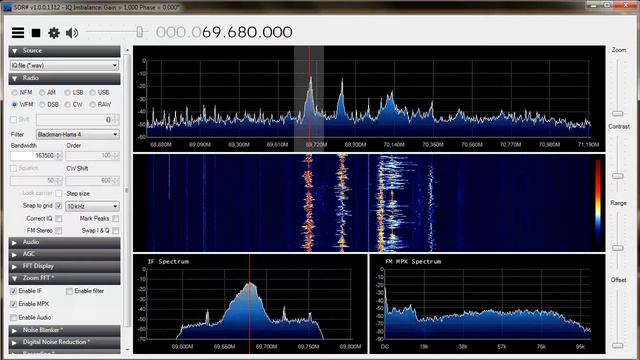Uncheck the Enable IF checkbox
Viewport: 640px width, 360px height.
[13, 291]
